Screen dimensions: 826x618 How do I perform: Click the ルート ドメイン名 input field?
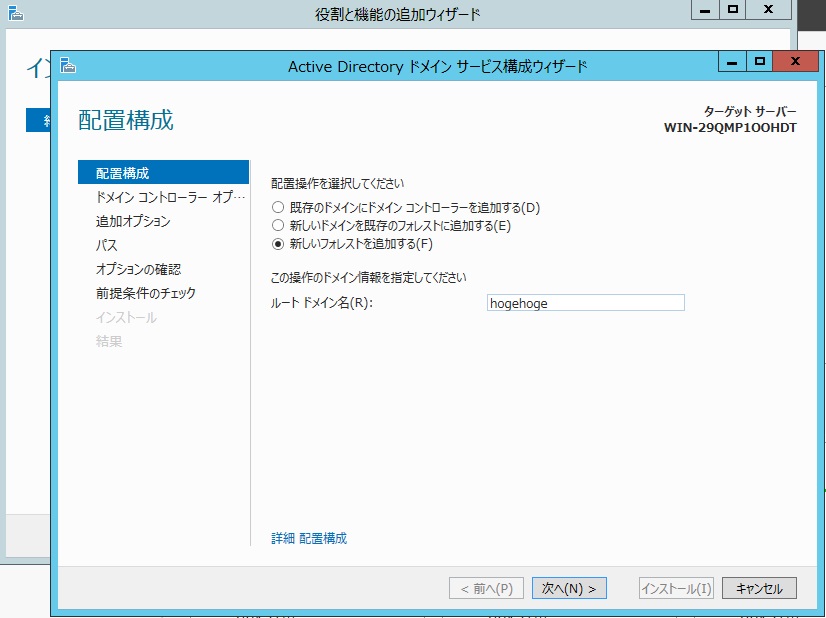586,303
